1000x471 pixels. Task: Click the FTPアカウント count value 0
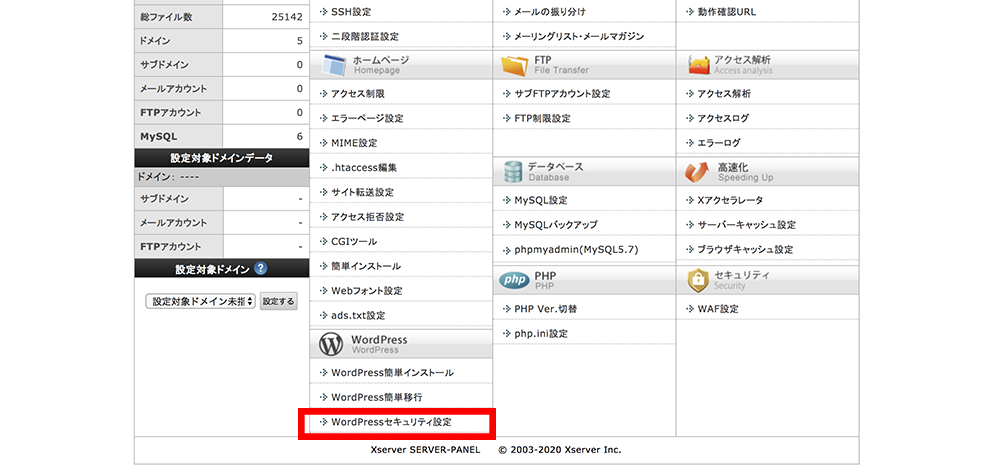[x=299, y=113]
